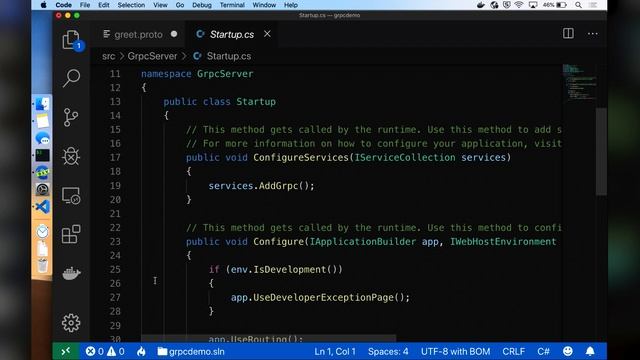640x360 pixels.
Task: Select the Startup.cs tab
Action: 232,35
